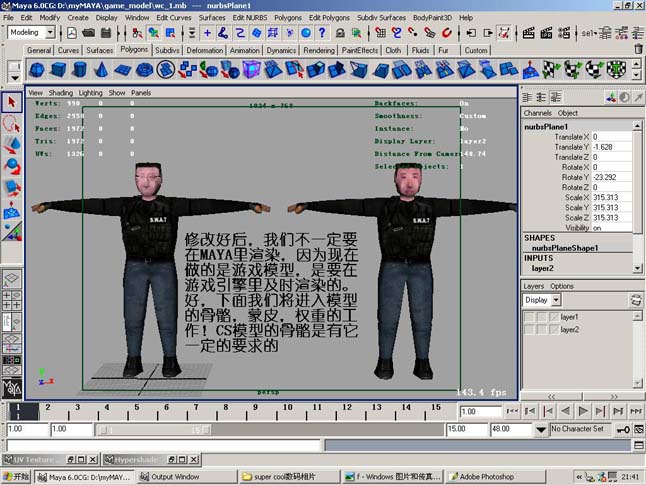The image size is (646, 485).
Task: Switch to Output Window in taskbar
Action: click(187, 477)
